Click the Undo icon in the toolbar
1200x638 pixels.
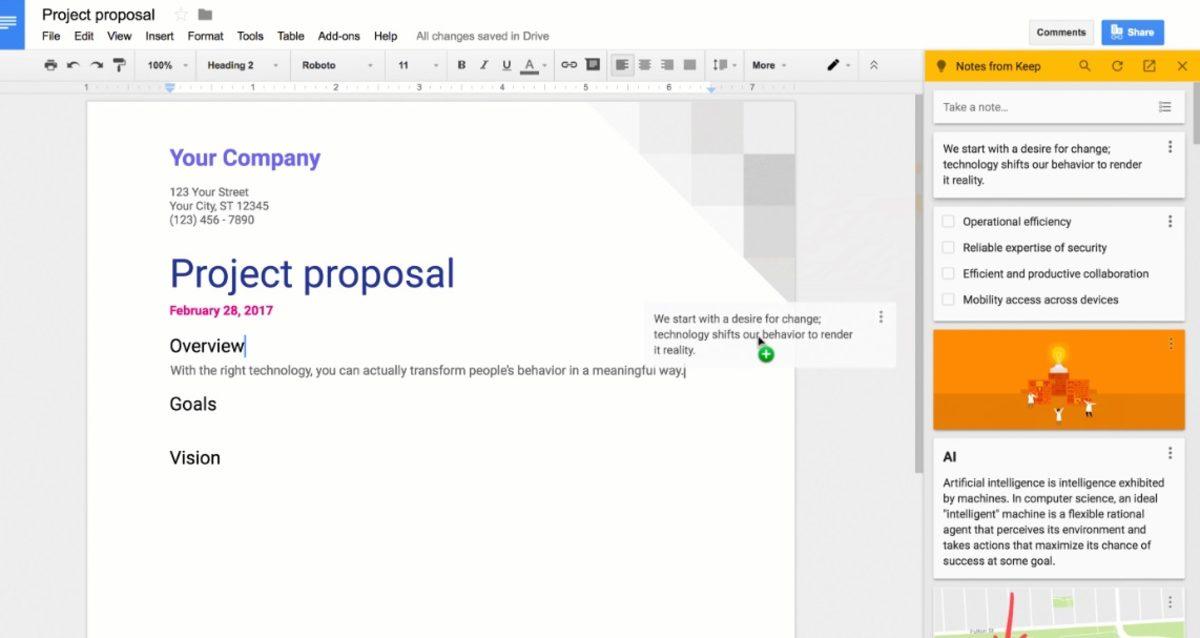click(71, 65)
